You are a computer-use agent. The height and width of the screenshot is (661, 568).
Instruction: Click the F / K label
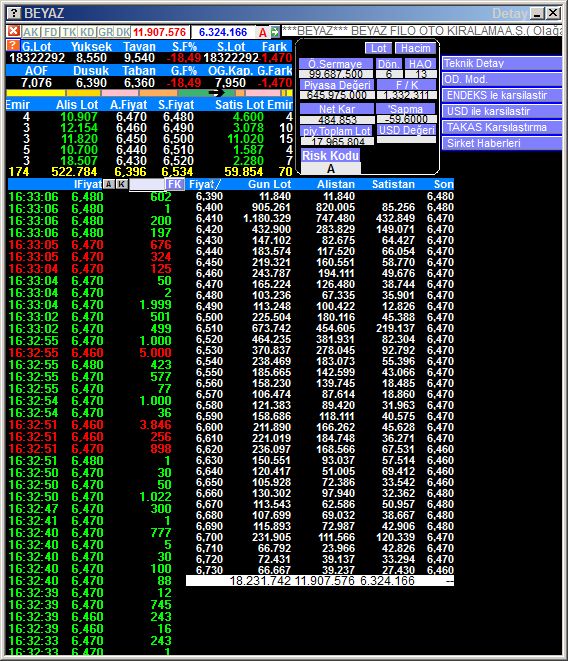(407, 85)
